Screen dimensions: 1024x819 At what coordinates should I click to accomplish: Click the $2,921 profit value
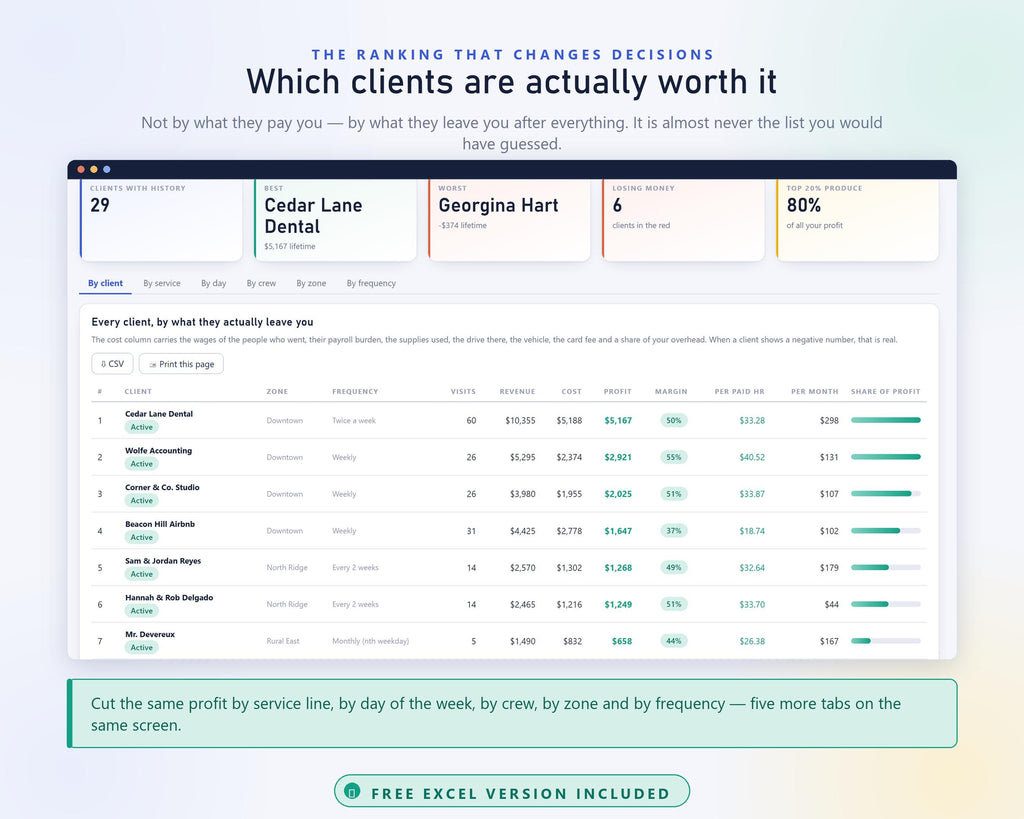[x=618, y=457]
